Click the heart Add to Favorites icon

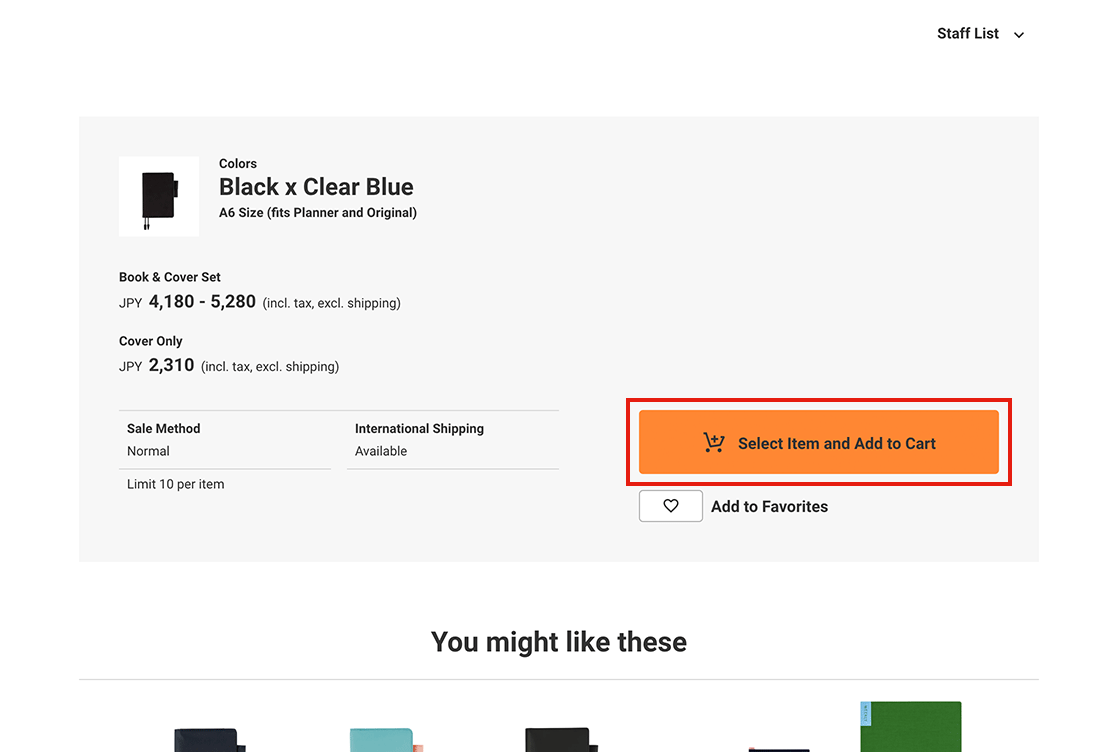[671, 506]
